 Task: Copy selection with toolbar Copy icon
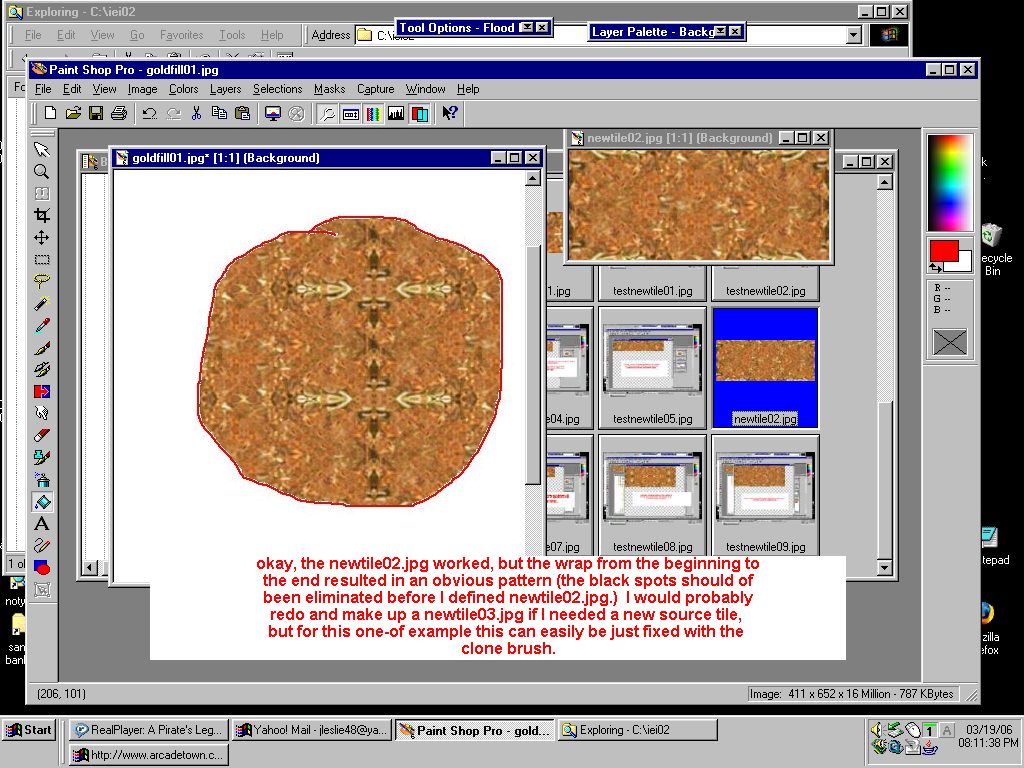[219, 114]
